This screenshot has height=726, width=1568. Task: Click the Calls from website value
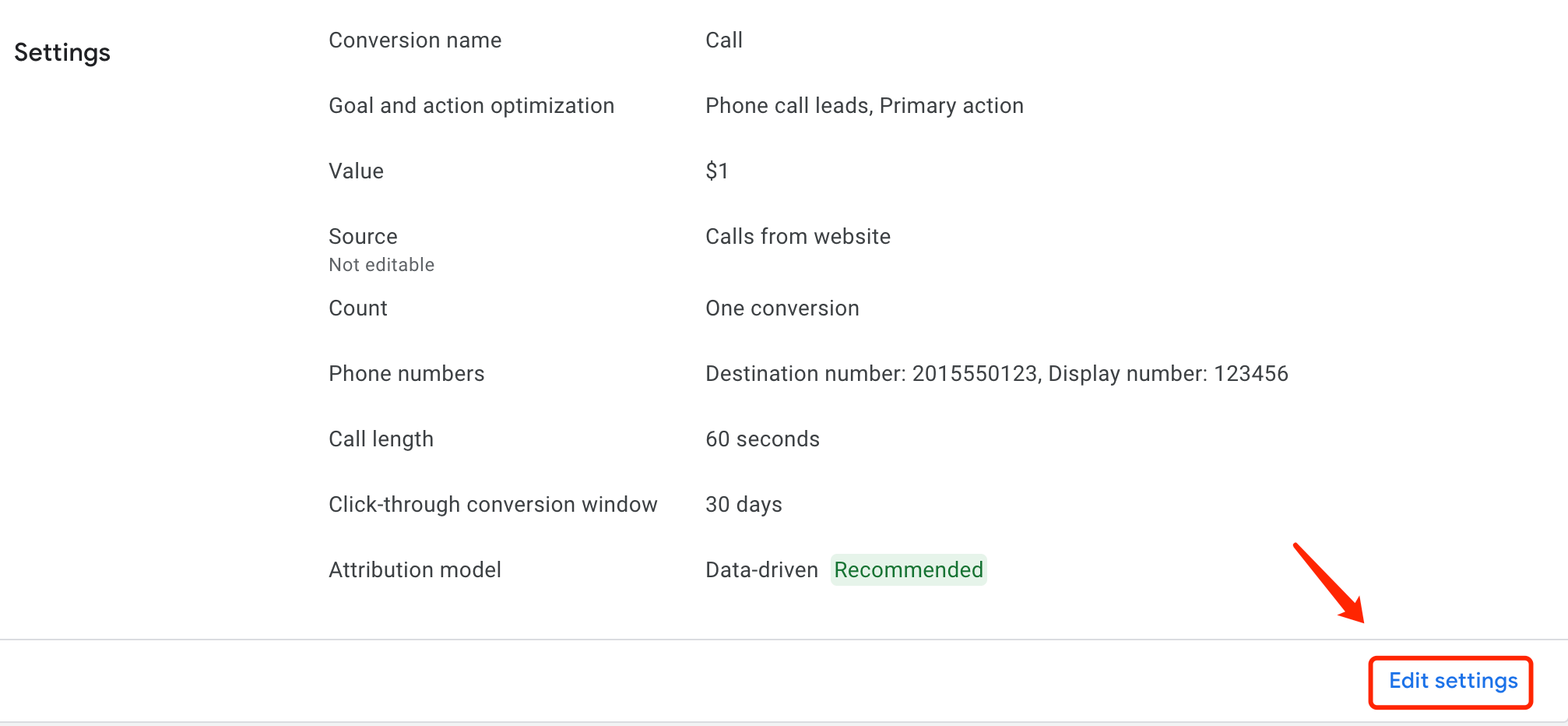[x=797, y=237]
